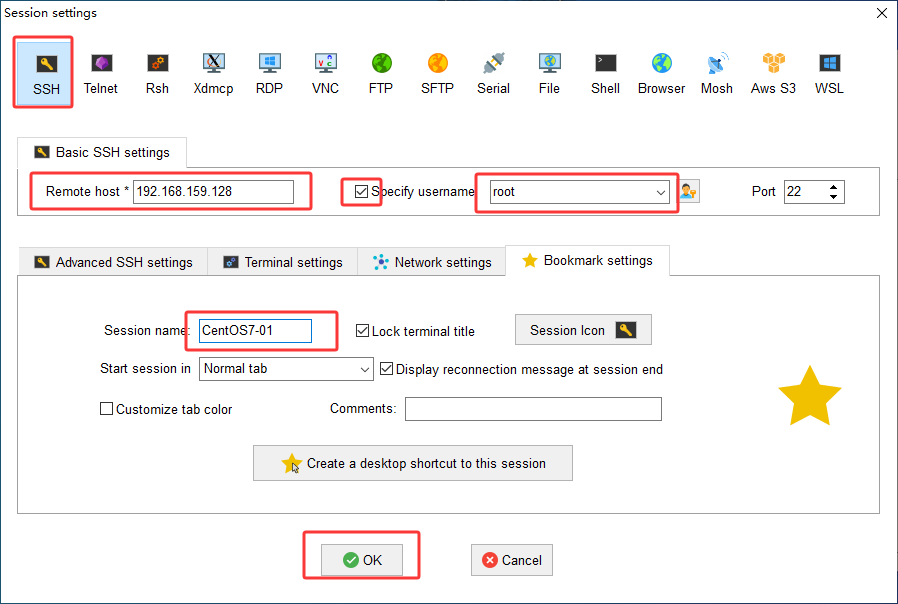The width and height of the screenshot is (898, 604).
Task: Select the Telnet session type
Action: tap(101, 74)
